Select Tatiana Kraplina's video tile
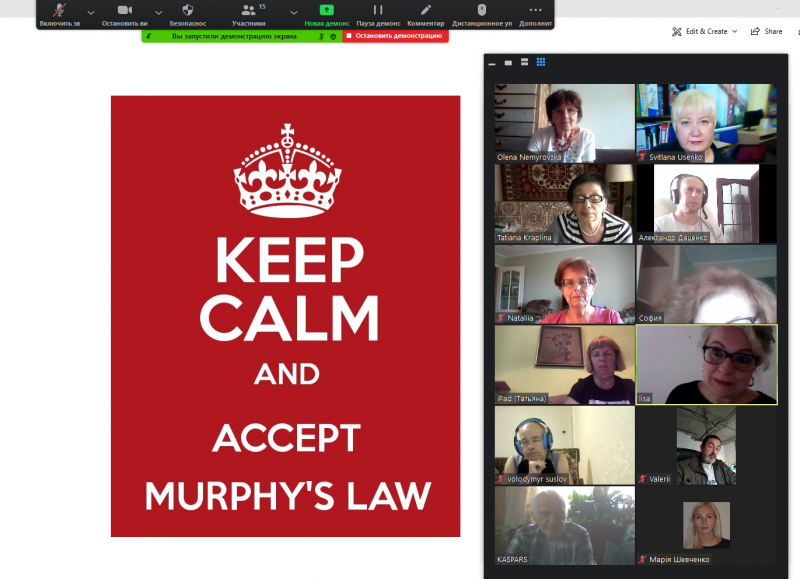The height and width of the screenshot is (579, 800). point(565,204)
